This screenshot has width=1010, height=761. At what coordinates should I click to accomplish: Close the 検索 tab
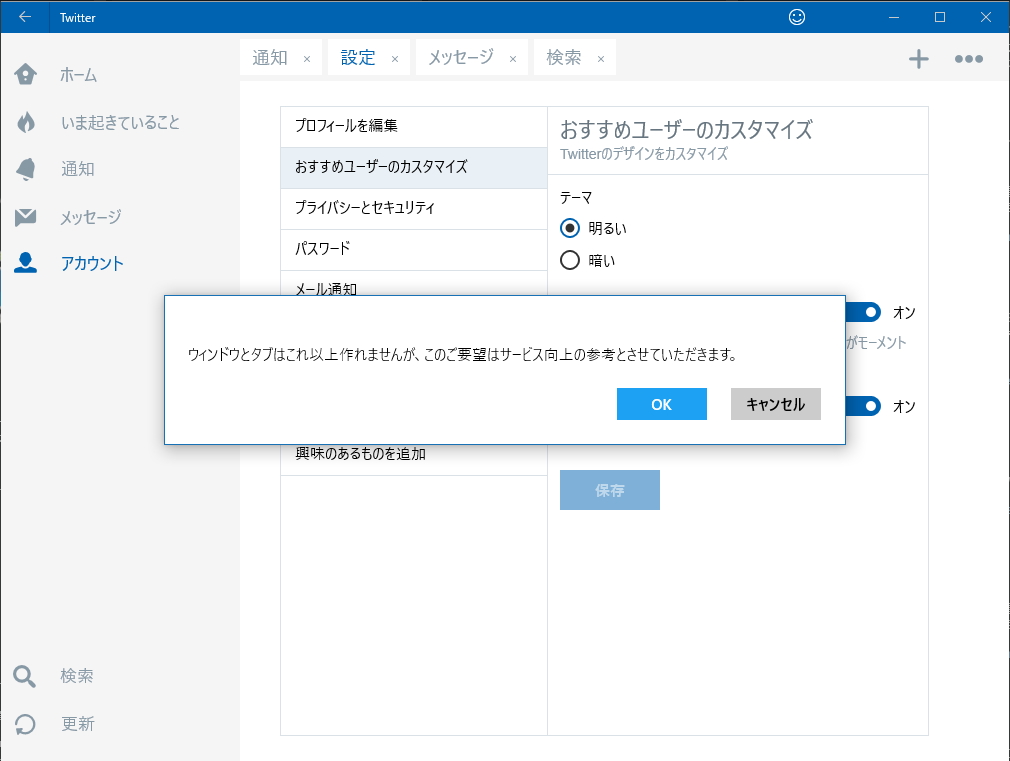pyautogui.click(x=601, y=59)
